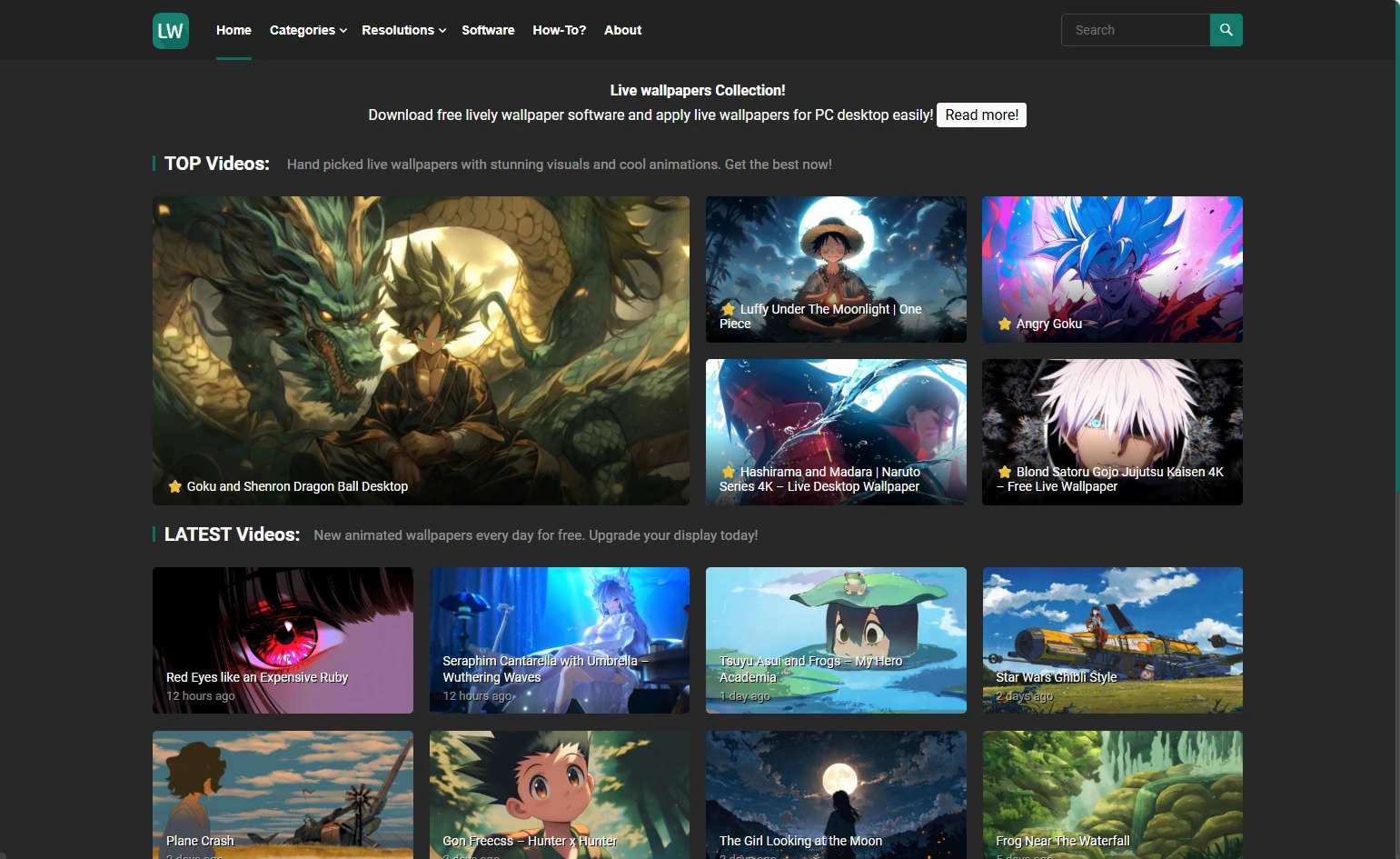Go to the How-To? page
This screenshot has height=859, width=1400.
coord(559,30)
